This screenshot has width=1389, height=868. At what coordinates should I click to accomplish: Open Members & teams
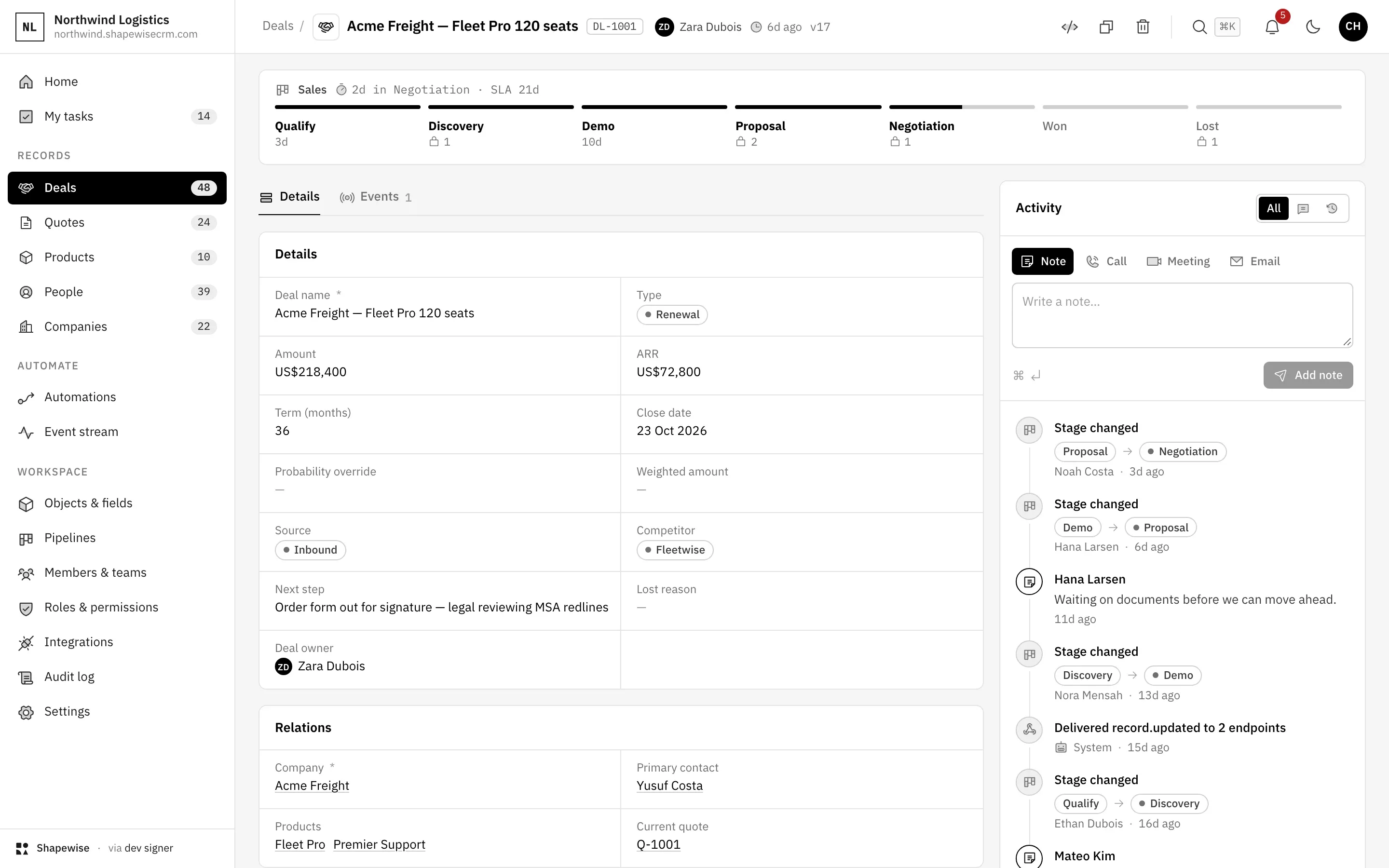[x=117, y=573]
